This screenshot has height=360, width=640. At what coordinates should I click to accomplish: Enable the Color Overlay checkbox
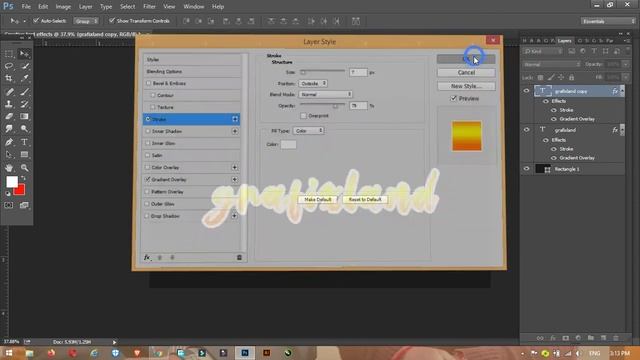coord(147,167)
